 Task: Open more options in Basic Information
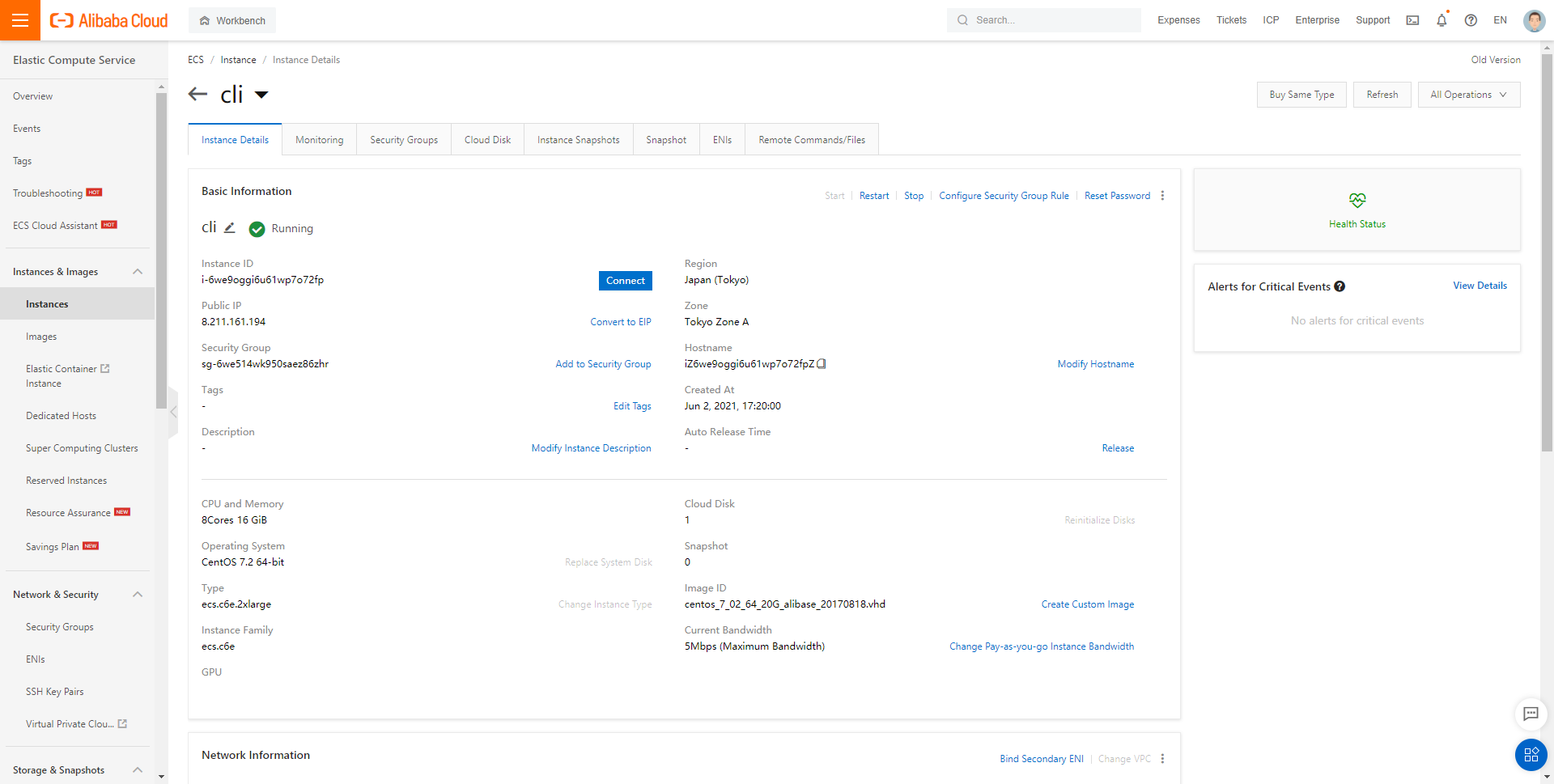1162,196
